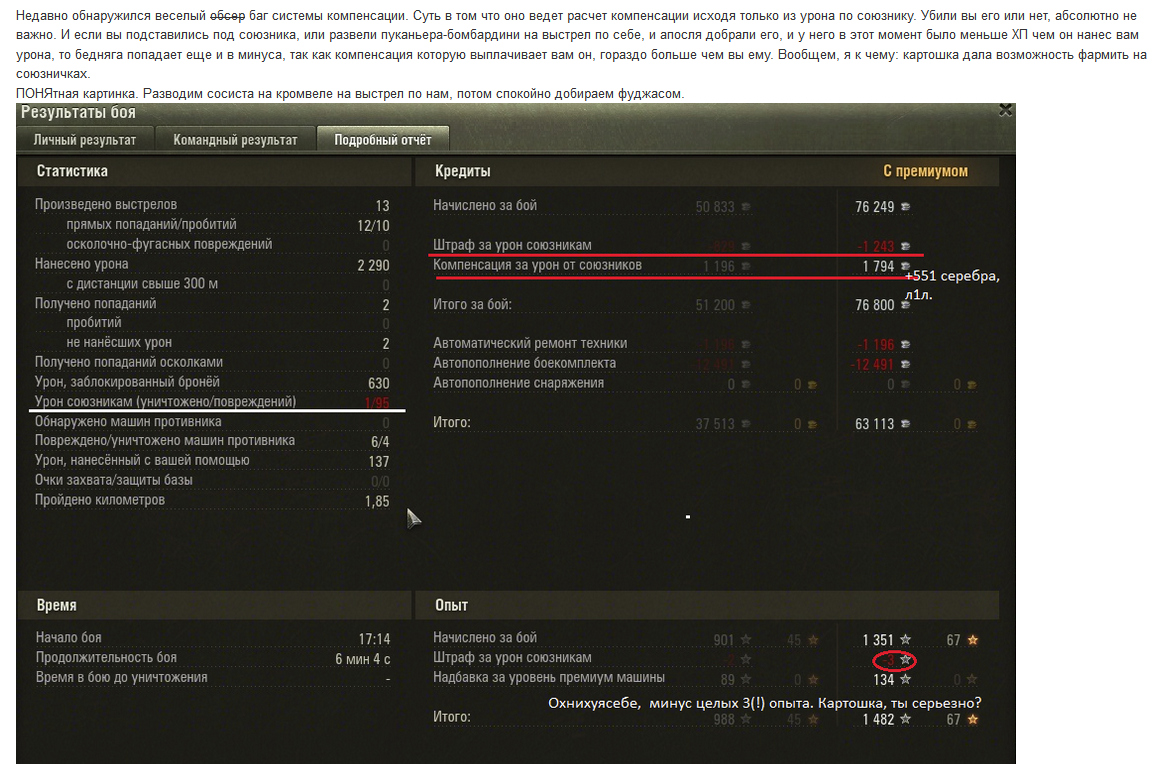Click the star icon next to 89
The width and height of the screenshot is (1155, 764).
(745, 679)
